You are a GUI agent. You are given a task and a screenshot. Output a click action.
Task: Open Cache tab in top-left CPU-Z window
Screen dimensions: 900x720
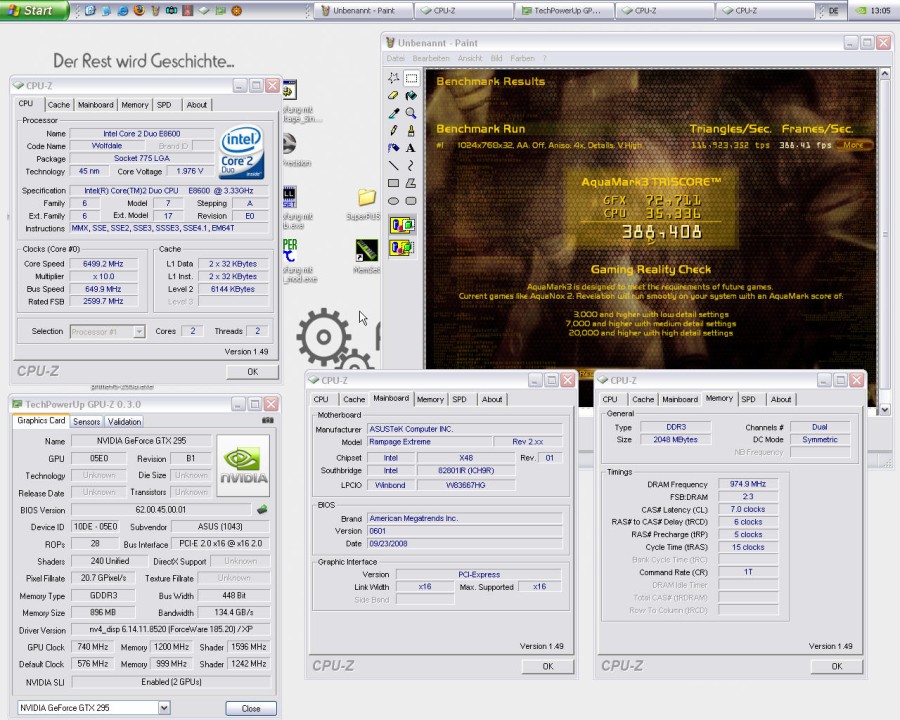pos(59,104)
